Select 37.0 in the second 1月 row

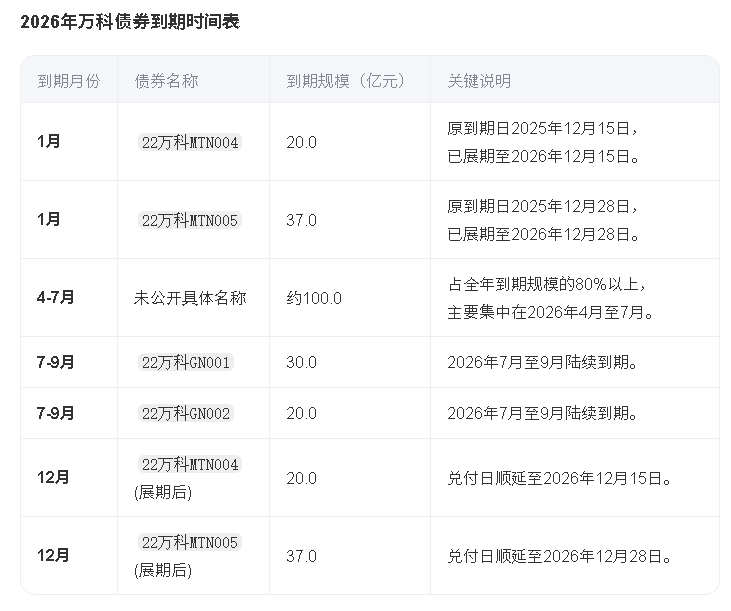(x=302, y=220)
